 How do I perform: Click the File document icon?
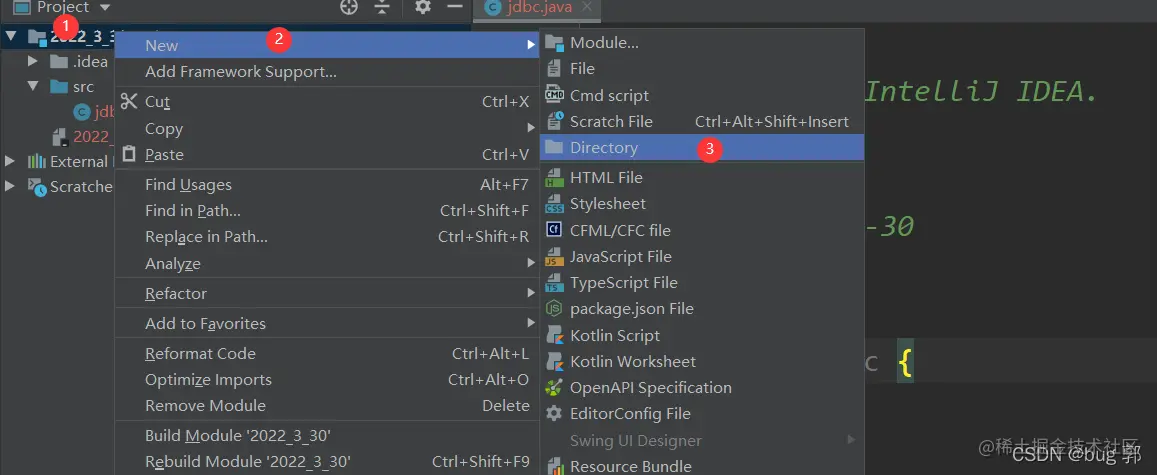(x=554, y=69)
